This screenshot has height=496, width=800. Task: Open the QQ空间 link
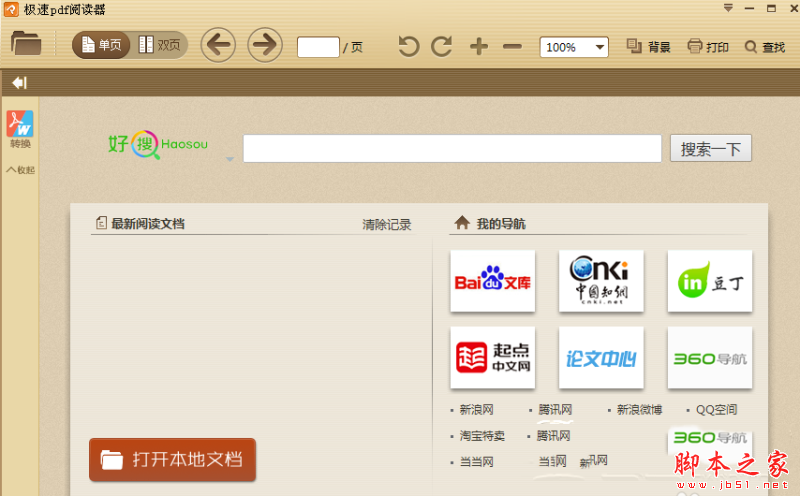(x=716, y=410)
